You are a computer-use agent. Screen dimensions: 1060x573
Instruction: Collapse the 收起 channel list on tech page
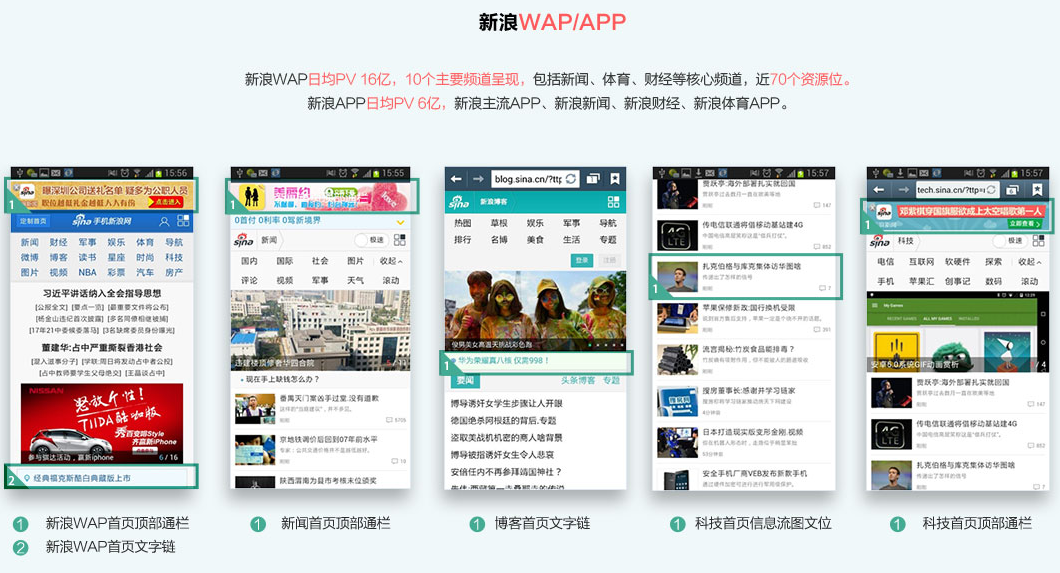point(1028,262)
